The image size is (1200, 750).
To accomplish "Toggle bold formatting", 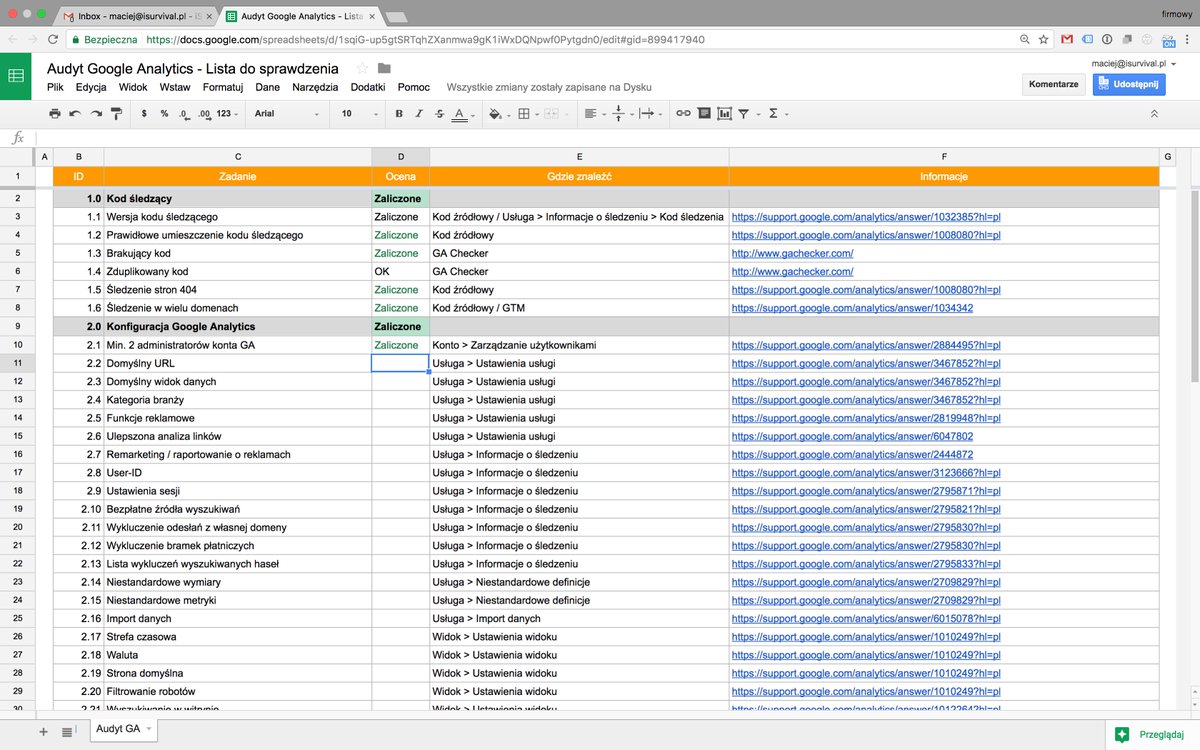I will coord(399,113).
